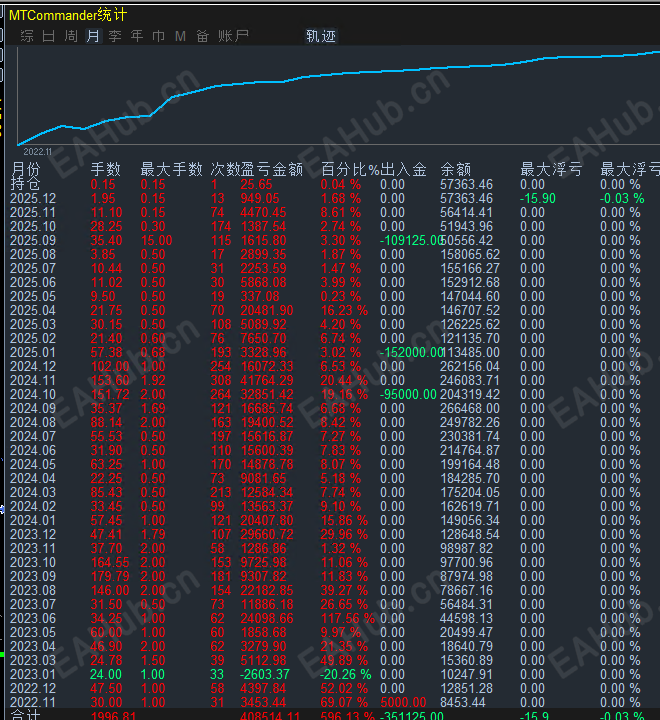Click the -95000.00 withdrawal value

pos(408,394)
